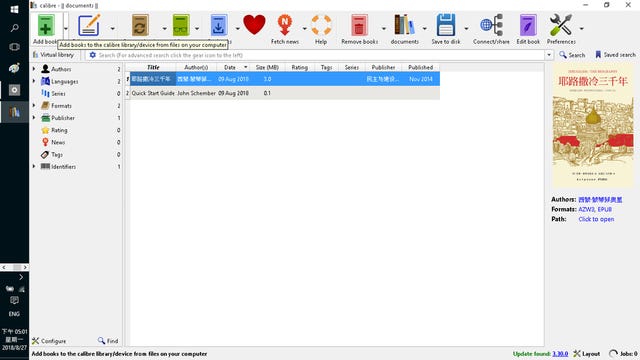Sort by the Title column header
Screen dimensions: 640x360
pos(153,67)
